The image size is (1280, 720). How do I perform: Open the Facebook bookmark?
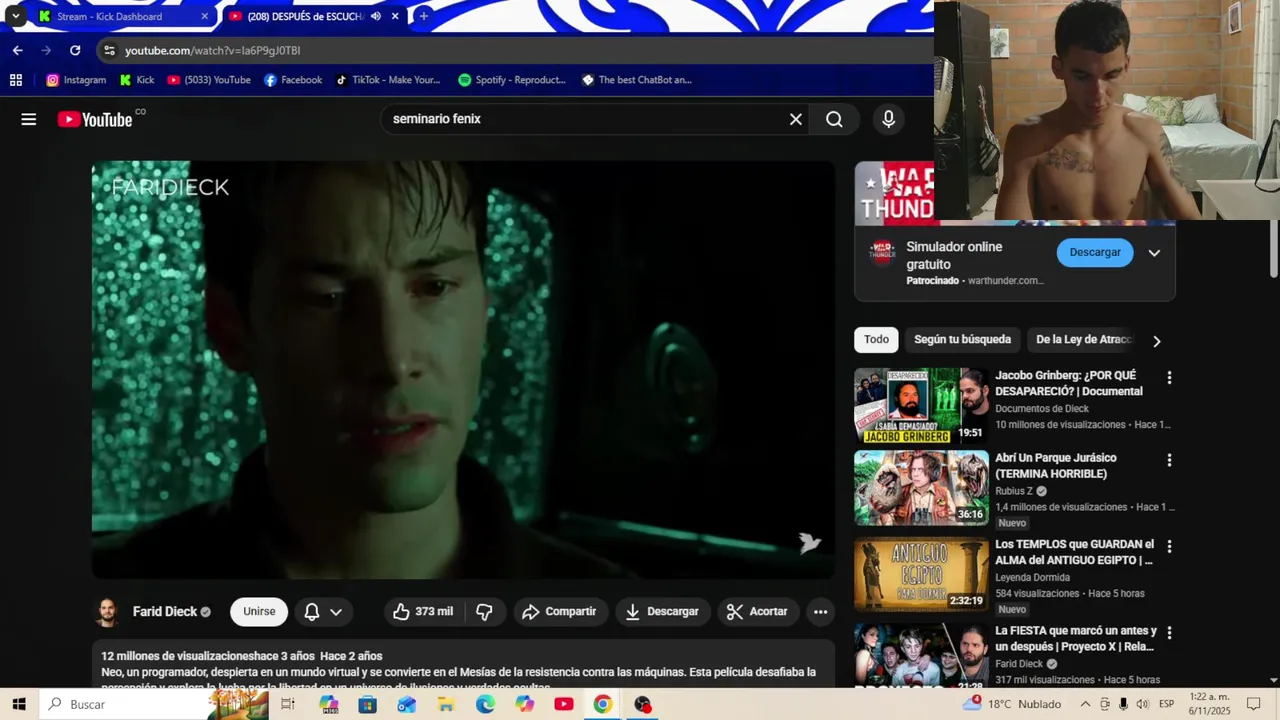click(x=293, y=80)
